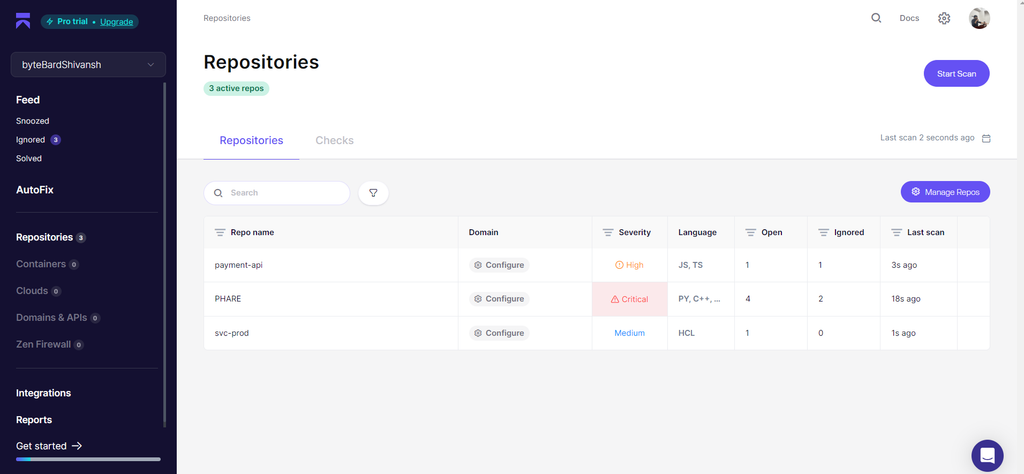Image resolution: width=1024 pixels, height=474 pixels.
Task: Click the Language column header
Action: point(697,232)
